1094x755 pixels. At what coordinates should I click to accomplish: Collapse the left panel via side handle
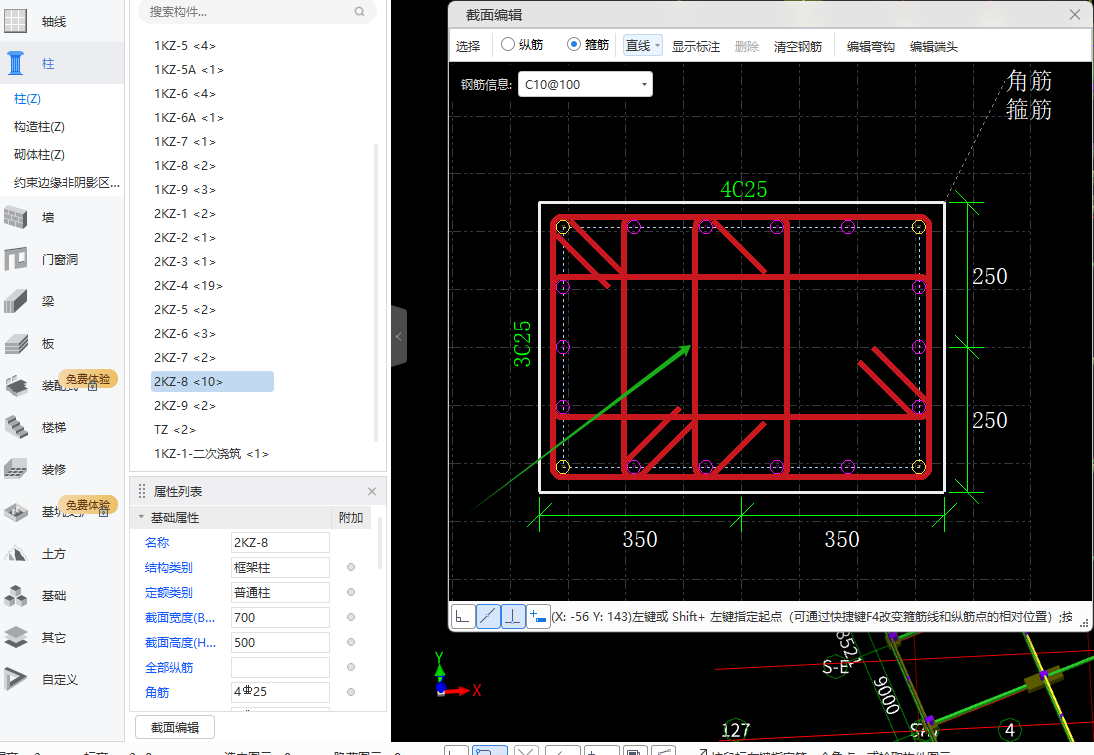point(398,336)
